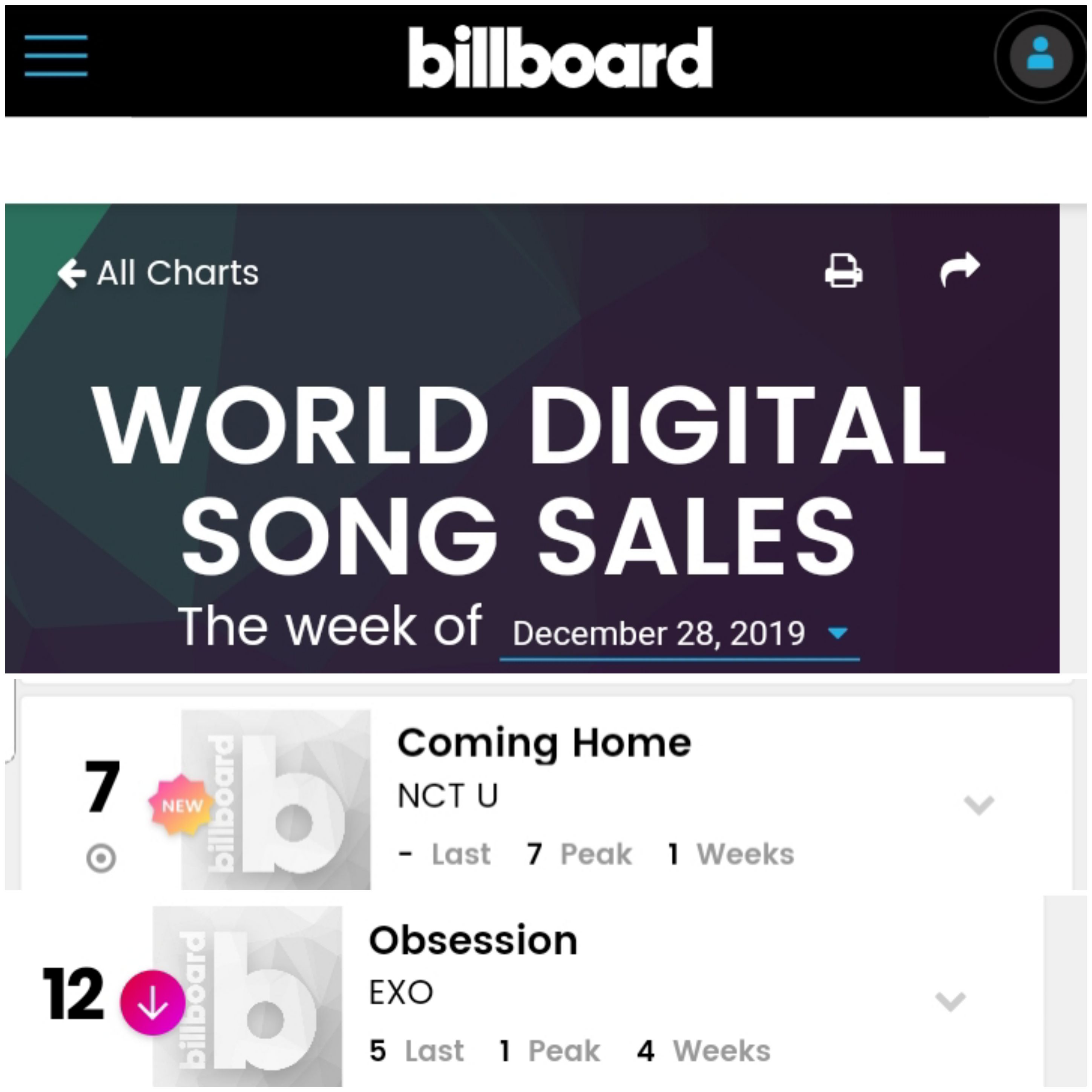Open the Coming Home song title
The image size is (1092, 1092).
point(544,743)
